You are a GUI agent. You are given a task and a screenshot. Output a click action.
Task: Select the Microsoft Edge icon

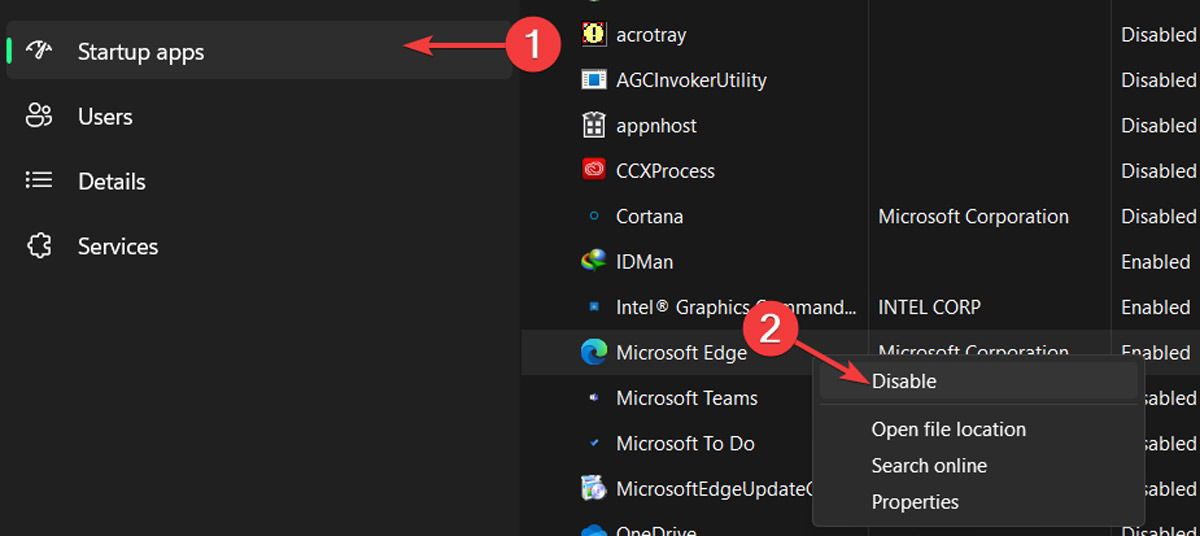coord(594,352)
